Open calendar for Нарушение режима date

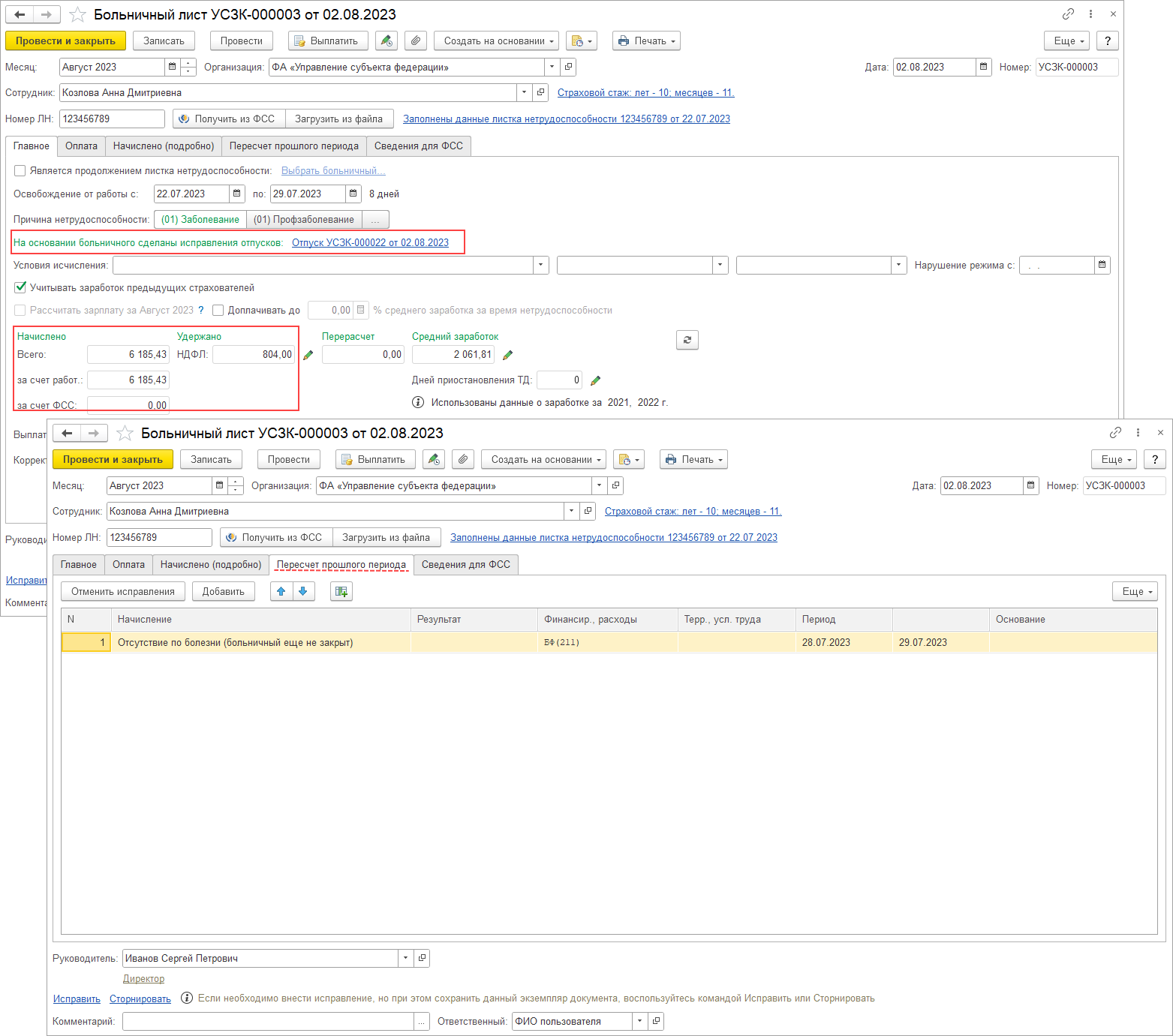coord(1102,265)
